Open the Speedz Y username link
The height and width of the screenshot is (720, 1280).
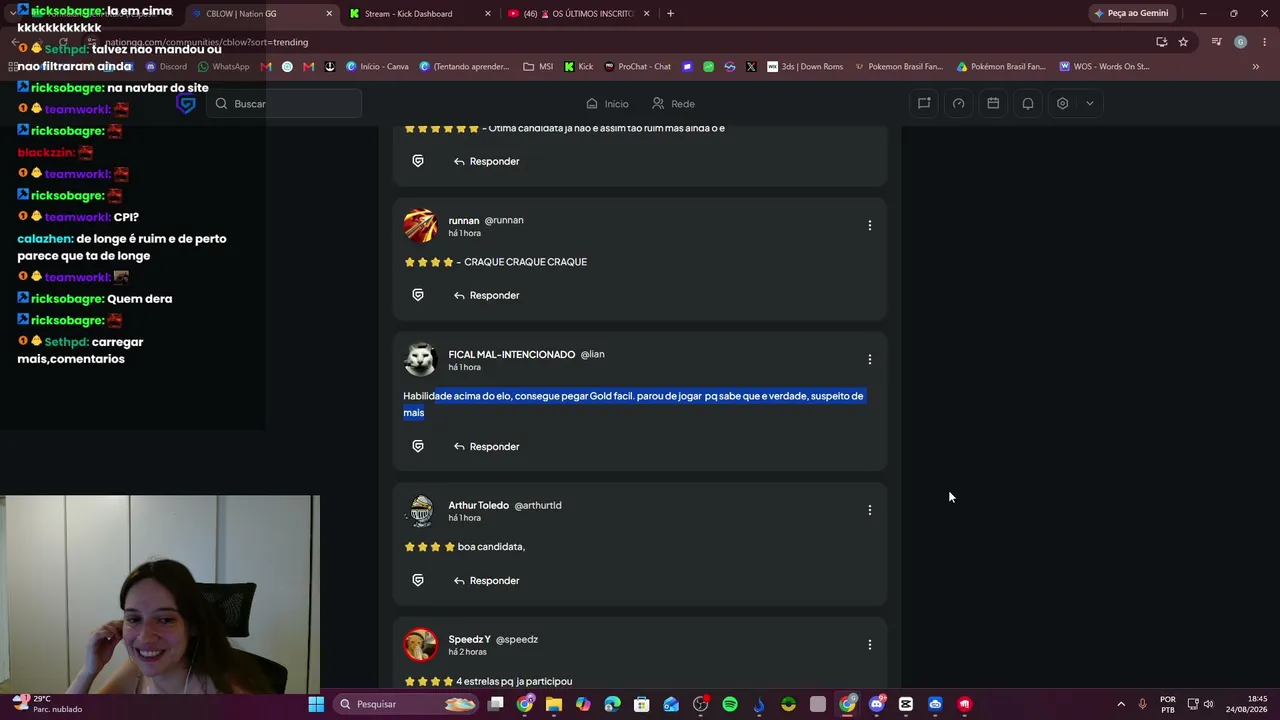(469, 640)
